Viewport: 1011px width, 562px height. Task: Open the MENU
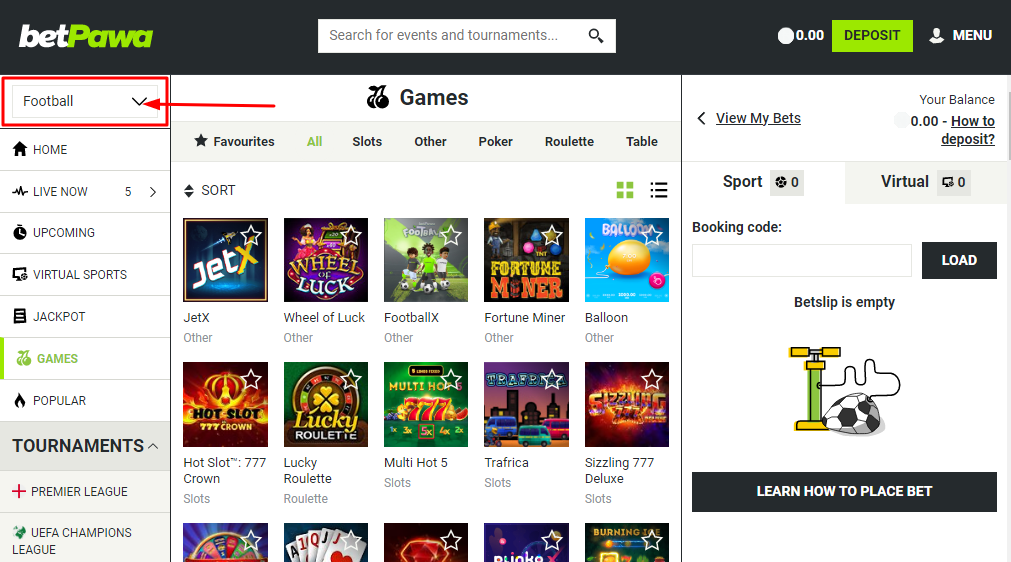click(x=961, y=35)
